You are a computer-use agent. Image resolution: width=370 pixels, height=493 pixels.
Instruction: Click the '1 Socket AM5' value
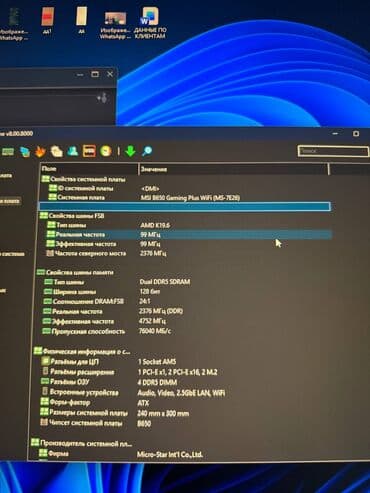coord(157,362)
